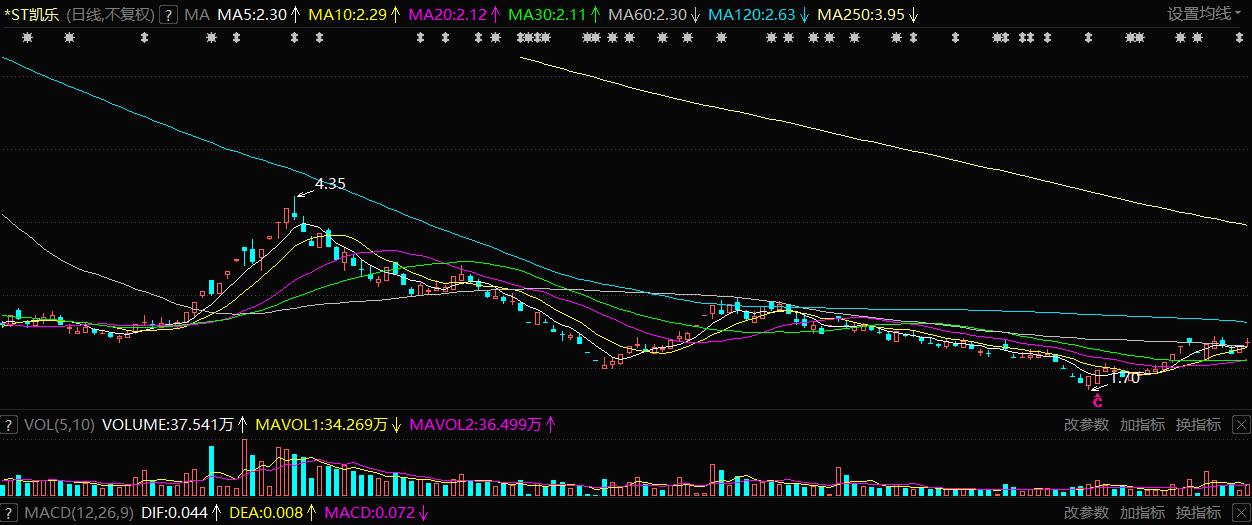Click 加指标 in the VOL panel
1252x525 pixels.
[1142, 425]
